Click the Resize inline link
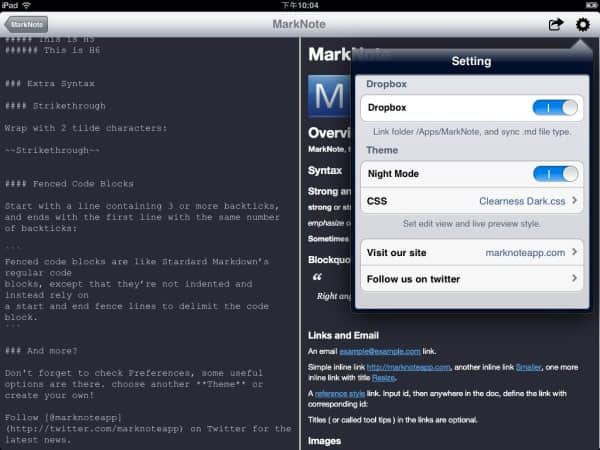Image resolution: width=600 pixels, height=450 pixels. 383,378
